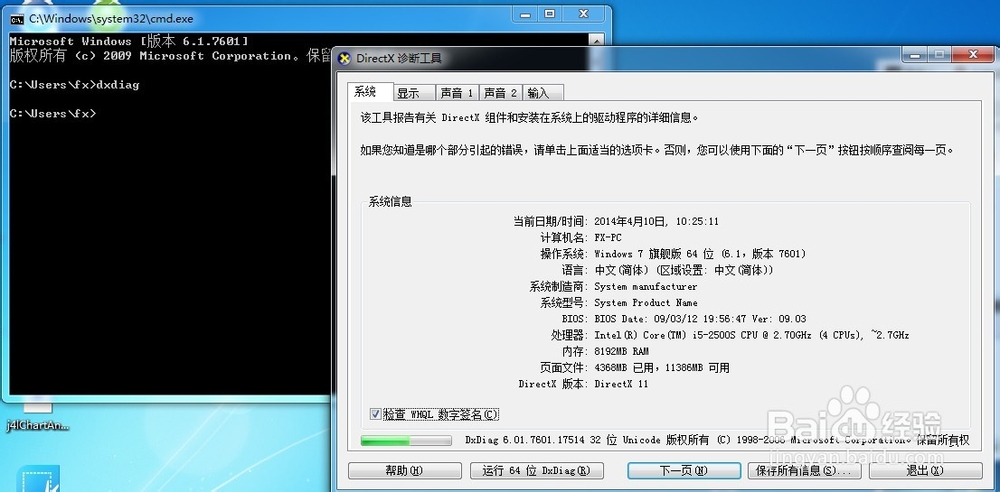Click the page file value 4368MB 已用
1000x492 pixels.
click(662, 368)
